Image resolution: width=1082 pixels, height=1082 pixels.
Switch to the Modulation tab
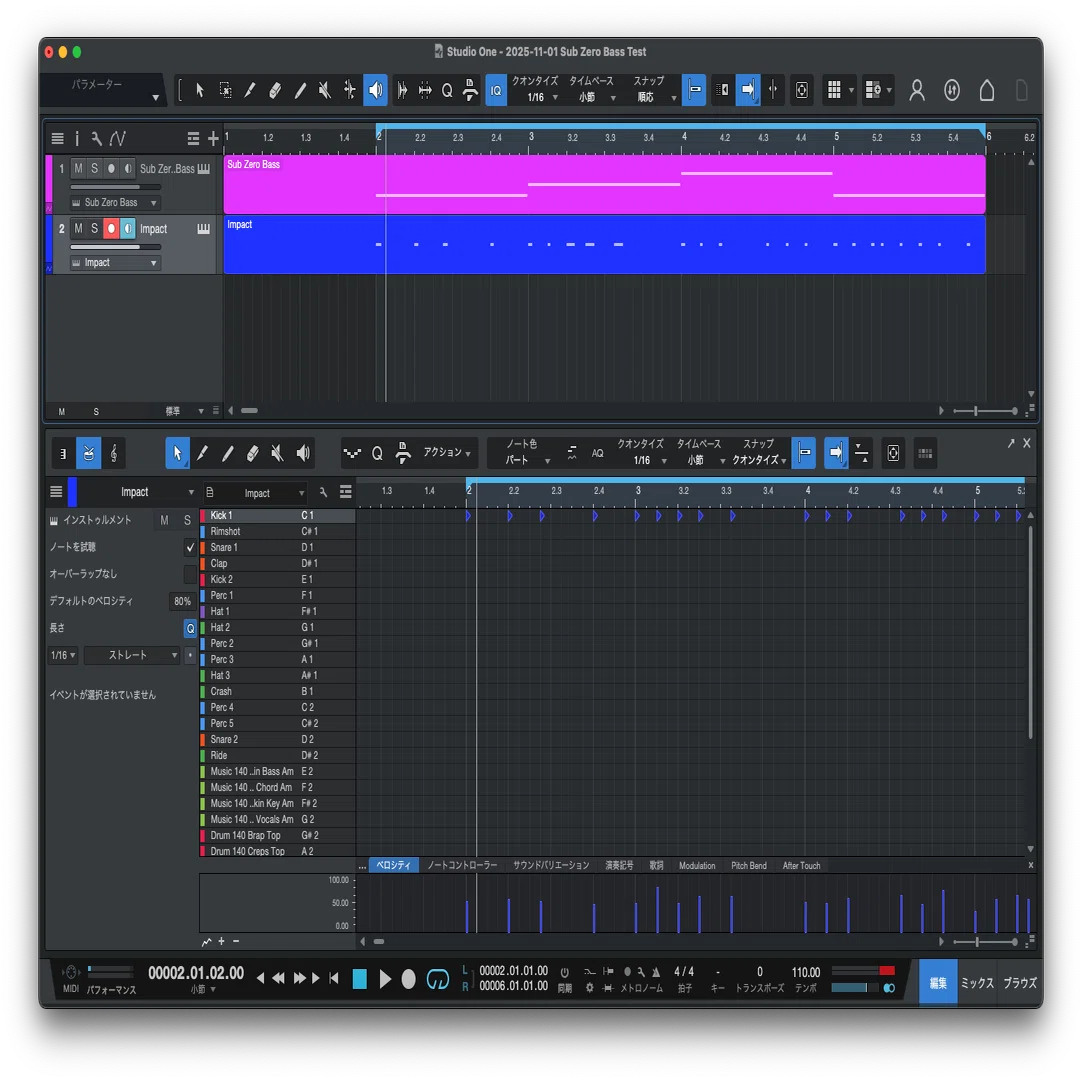[697, 865]
